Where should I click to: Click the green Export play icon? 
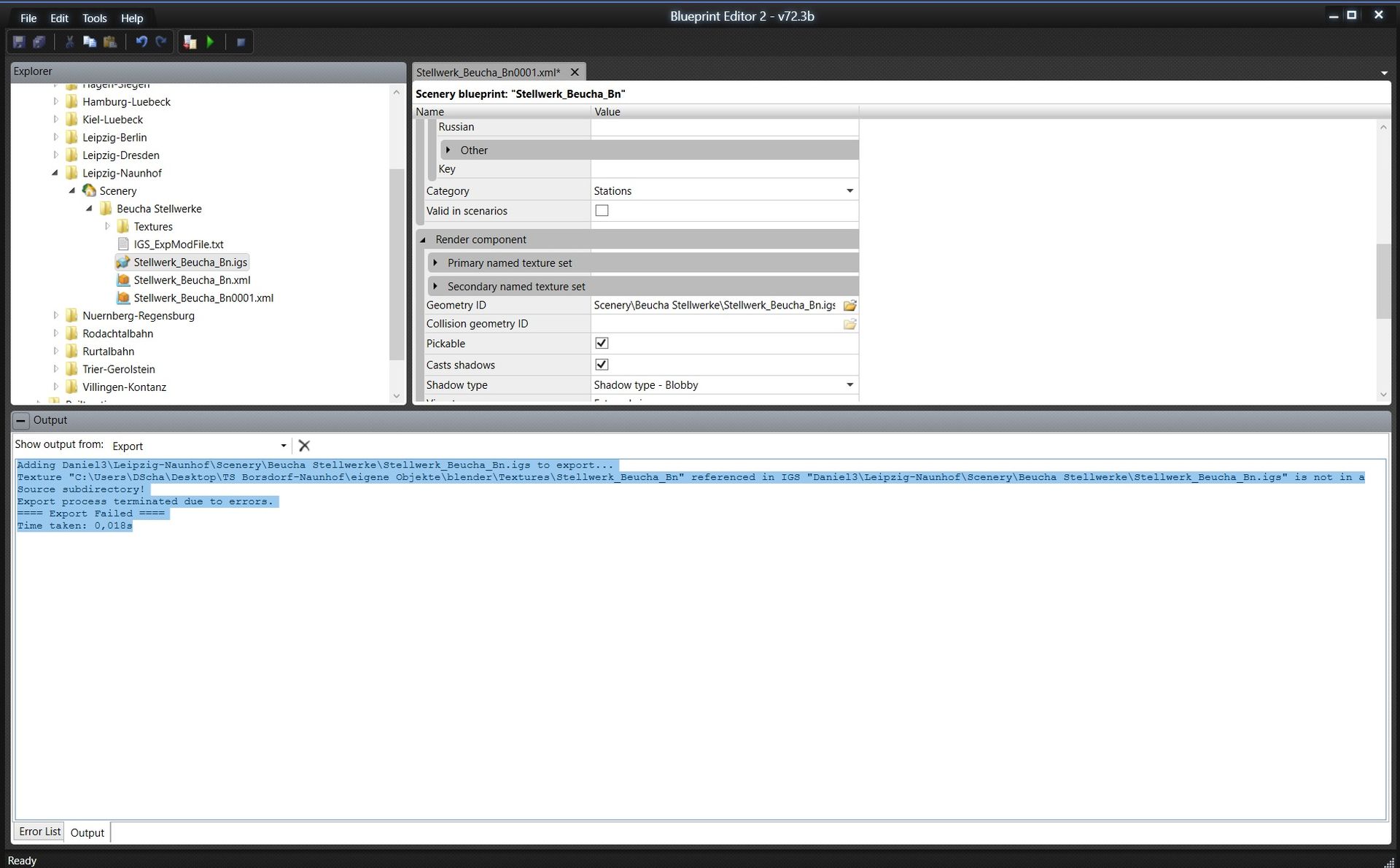coord(211,42)
